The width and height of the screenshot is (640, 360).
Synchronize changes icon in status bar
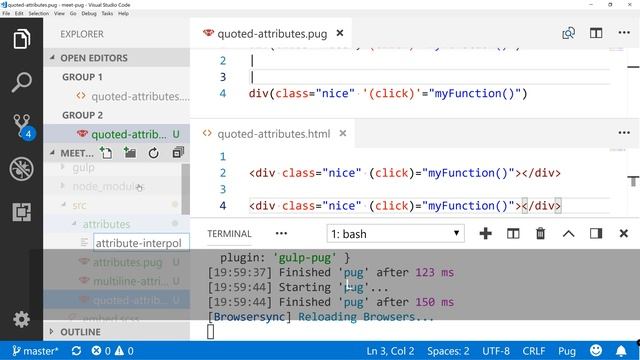tap(76, 351)
